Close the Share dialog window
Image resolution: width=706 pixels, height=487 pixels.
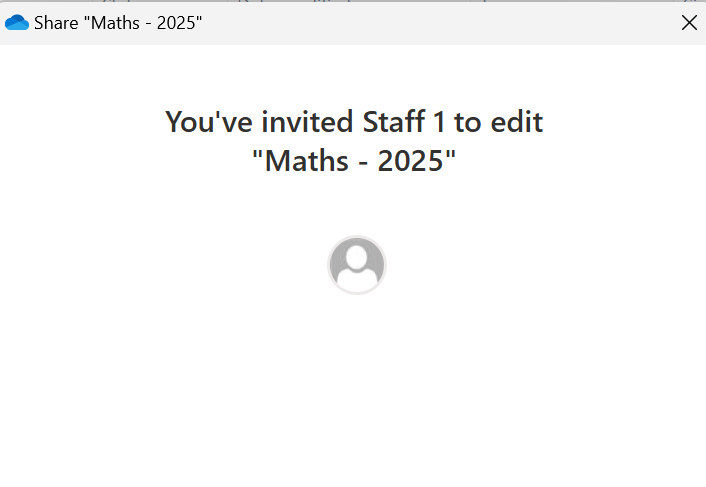point(689,23)
